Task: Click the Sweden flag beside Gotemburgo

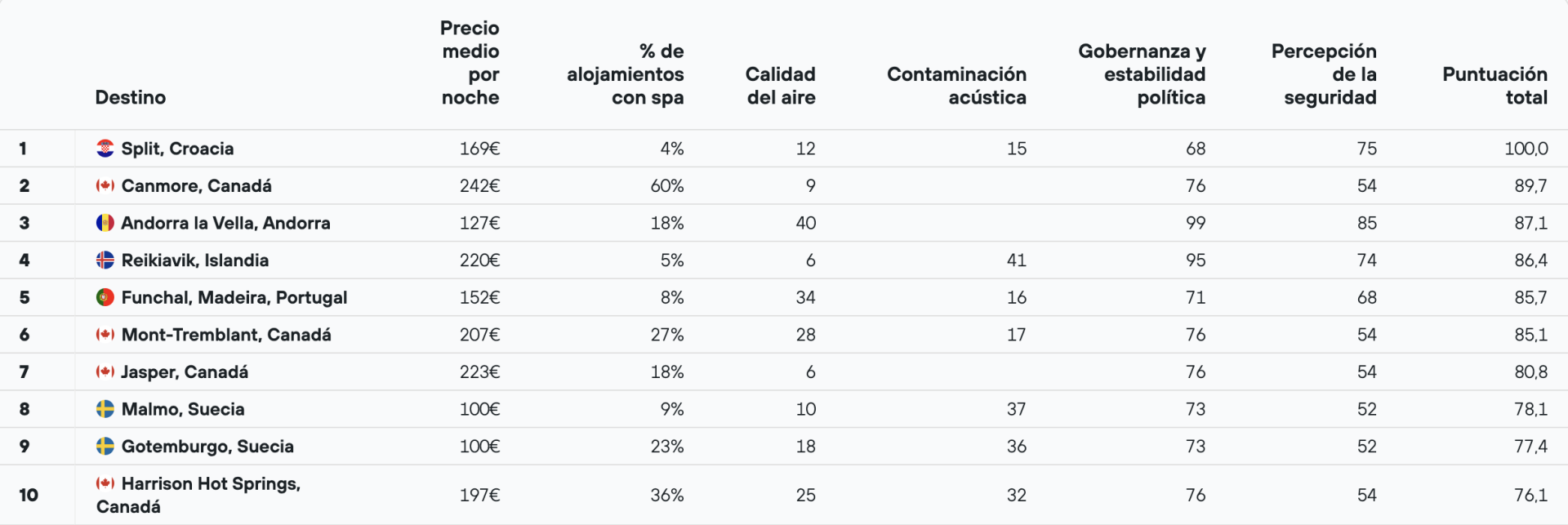Action: [x=105, y=447]
